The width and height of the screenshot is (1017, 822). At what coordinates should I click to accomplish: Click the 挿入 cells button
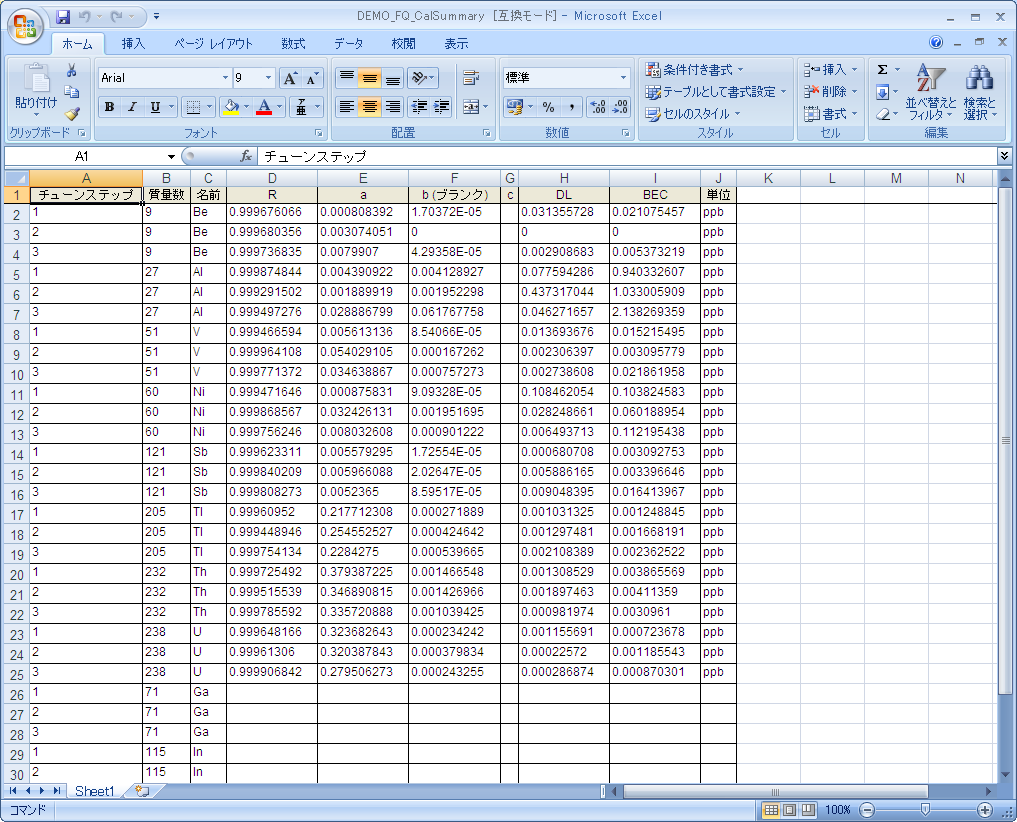click(x=830, y=69)
